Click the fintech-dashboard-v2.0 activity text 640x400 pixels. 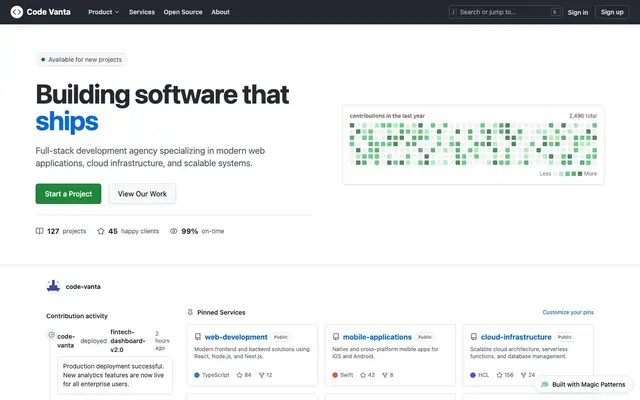pos(127,341)
